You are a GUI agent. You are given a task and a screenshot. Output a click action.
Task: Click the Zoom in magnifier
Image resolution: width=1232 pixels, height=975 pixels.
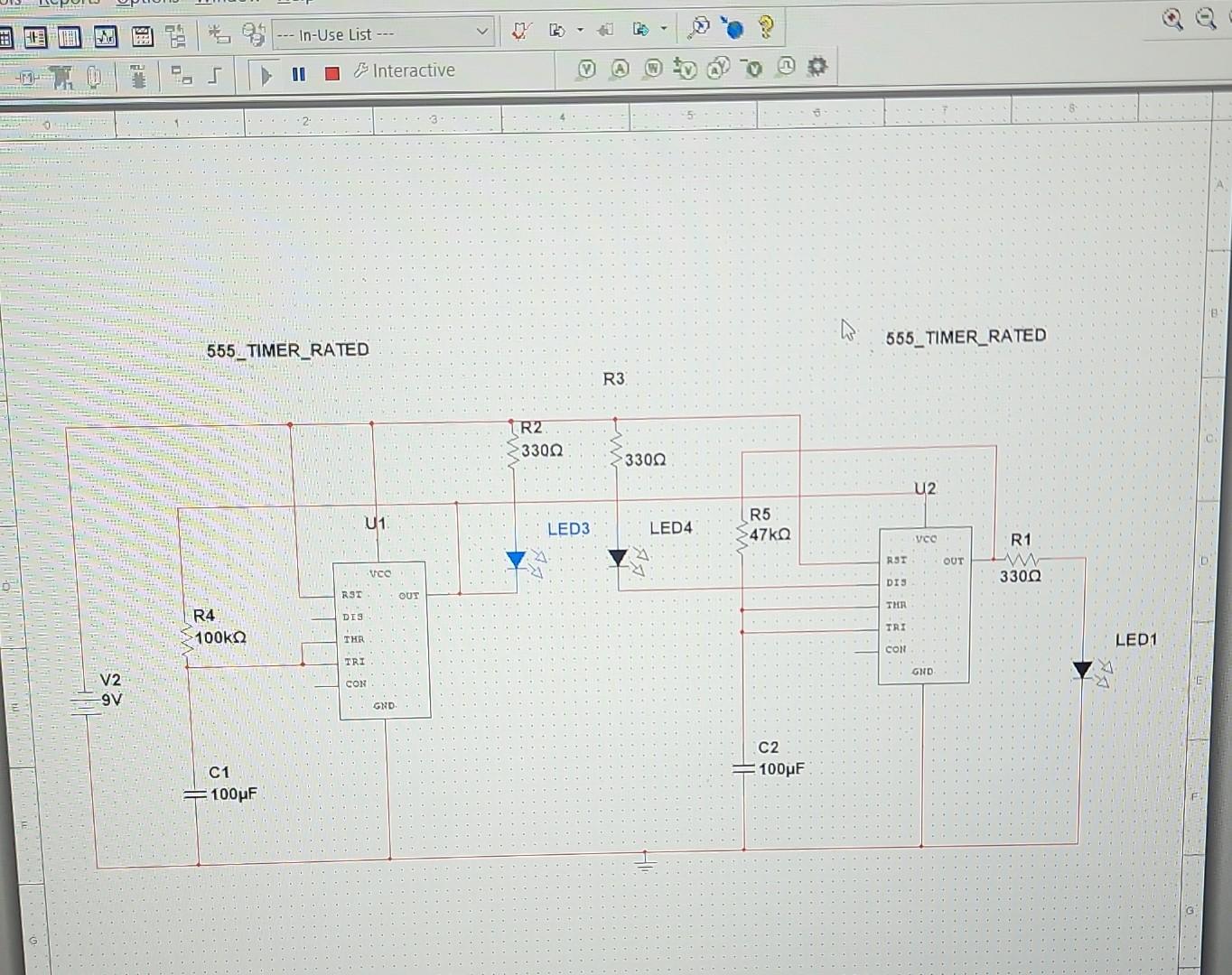[1171, 19]
